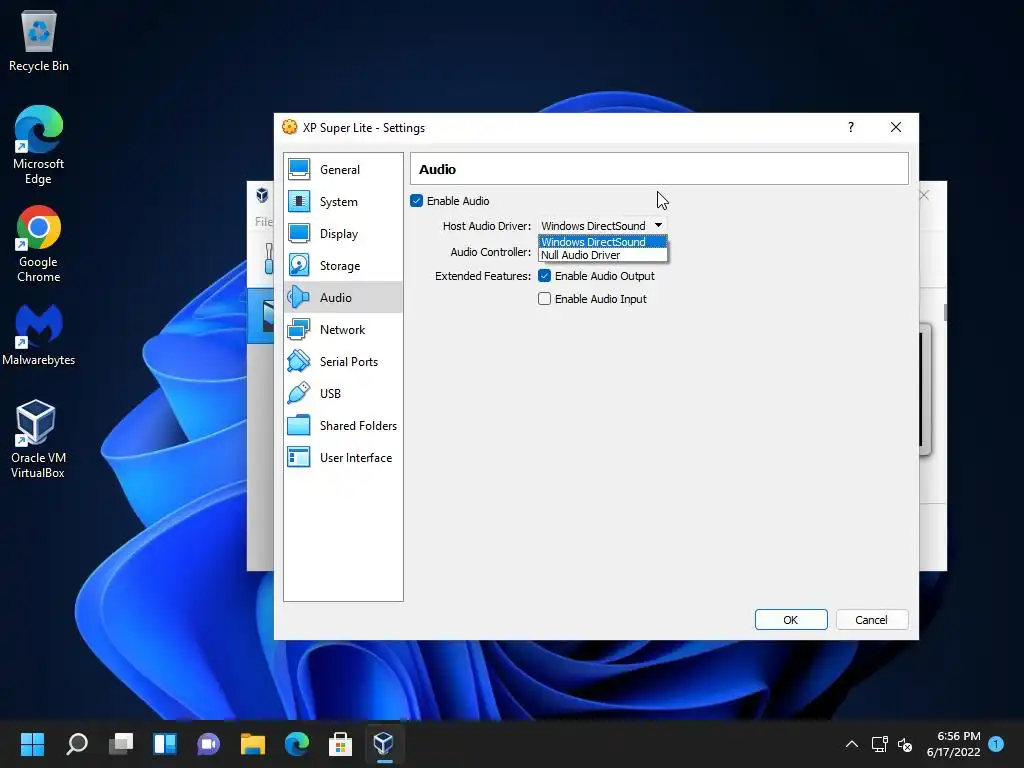Select the Display monitor icon
This screenshot has height=768, width=1024.
click(299, 233)
